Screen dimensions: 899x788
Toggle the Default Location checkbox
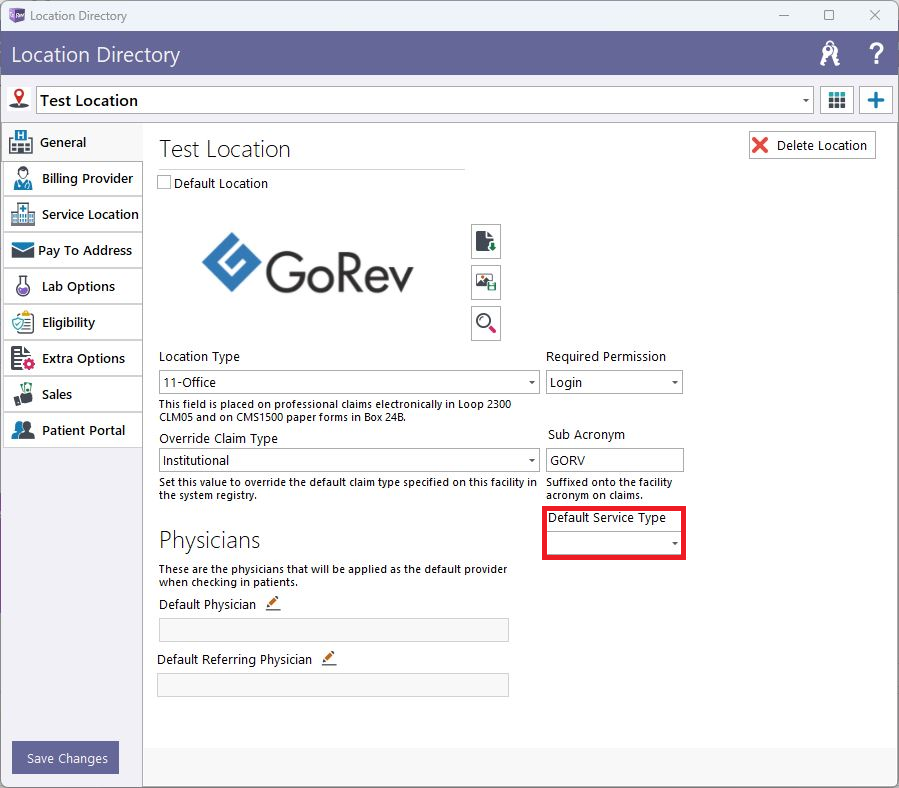pos(164,183)
